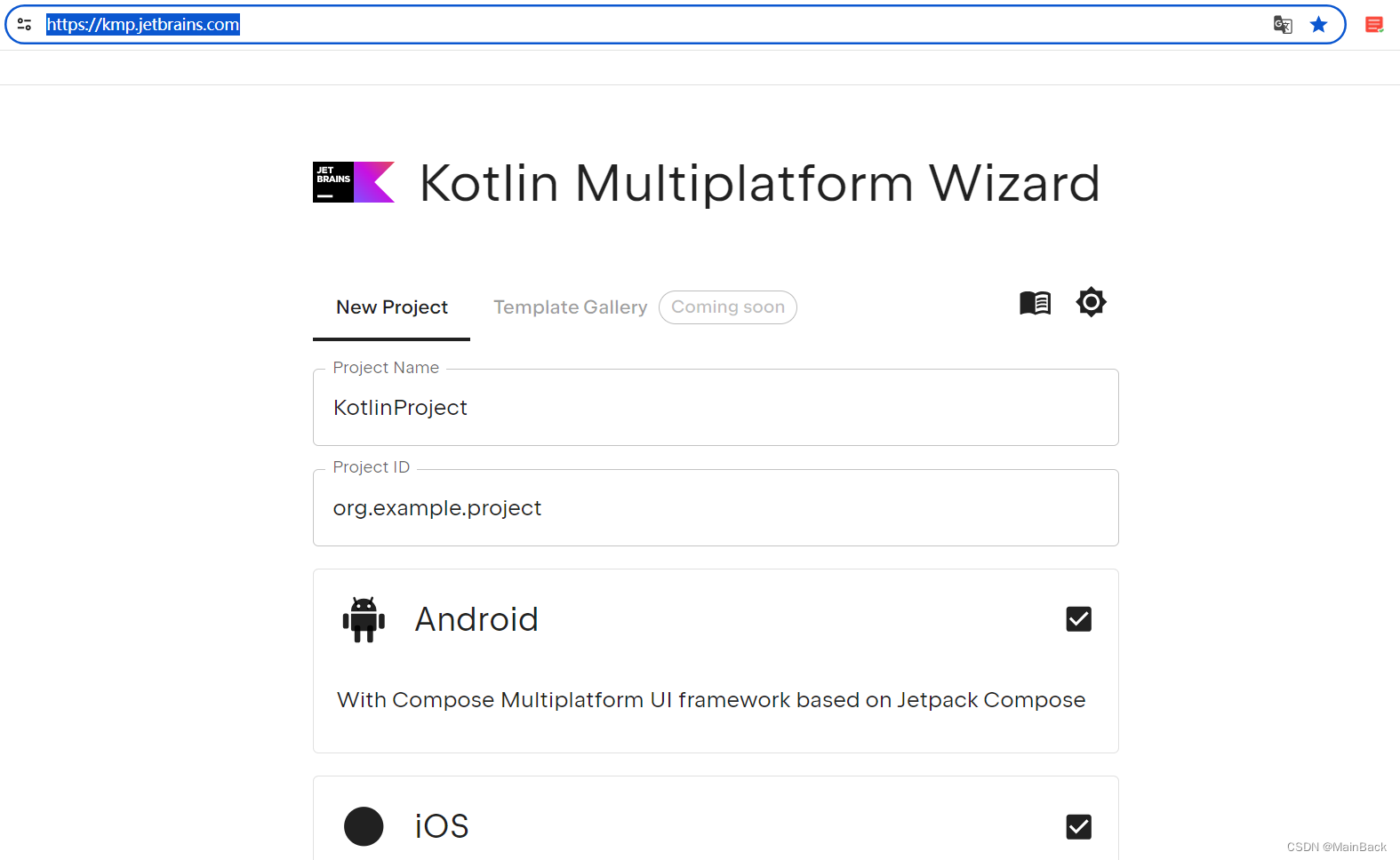1400x860 pixels.
Task: Click the Android robot icon
Action: [364, 619]
